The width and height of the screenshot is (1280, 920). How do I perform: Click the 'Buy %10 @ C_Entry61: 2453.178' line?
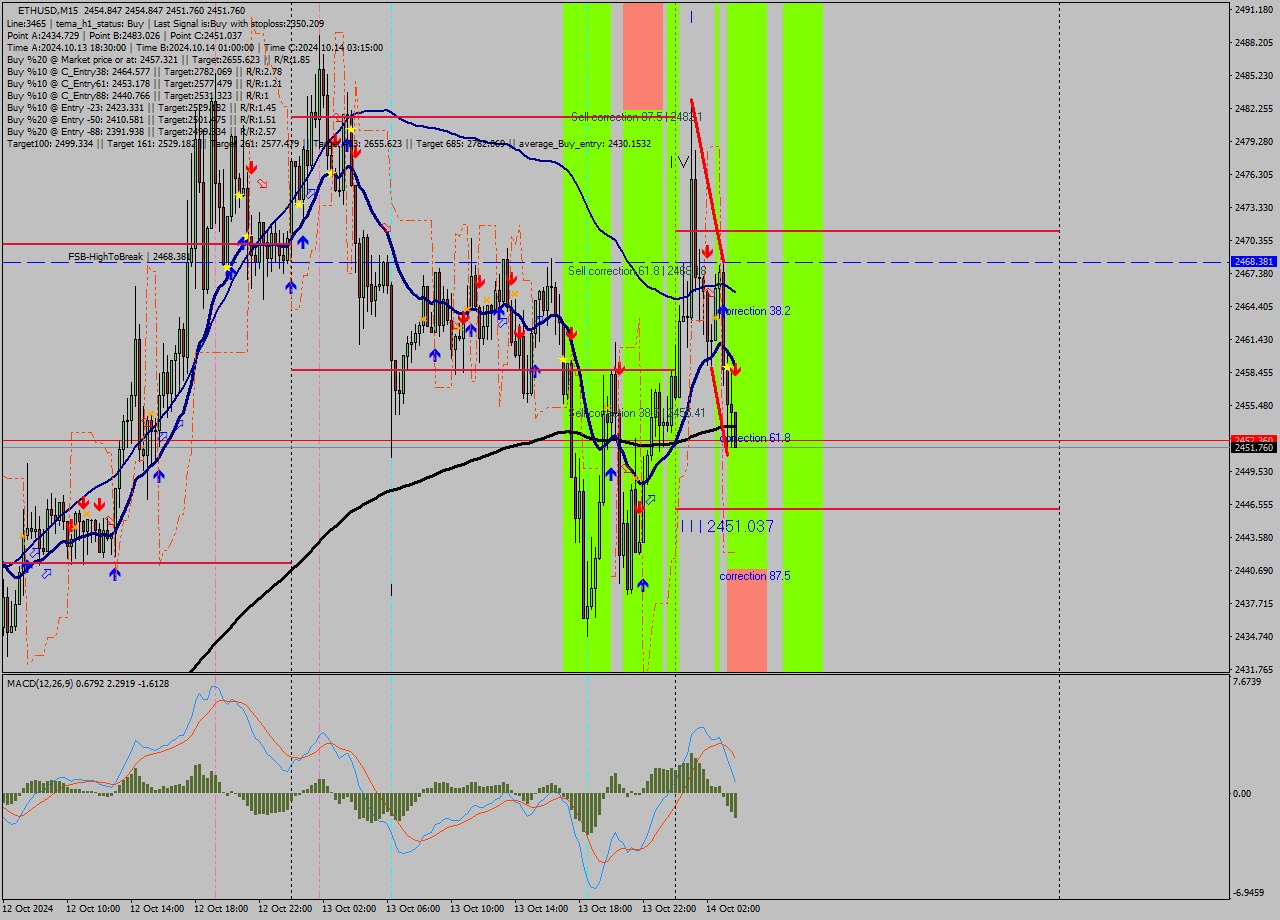[144, 83]
